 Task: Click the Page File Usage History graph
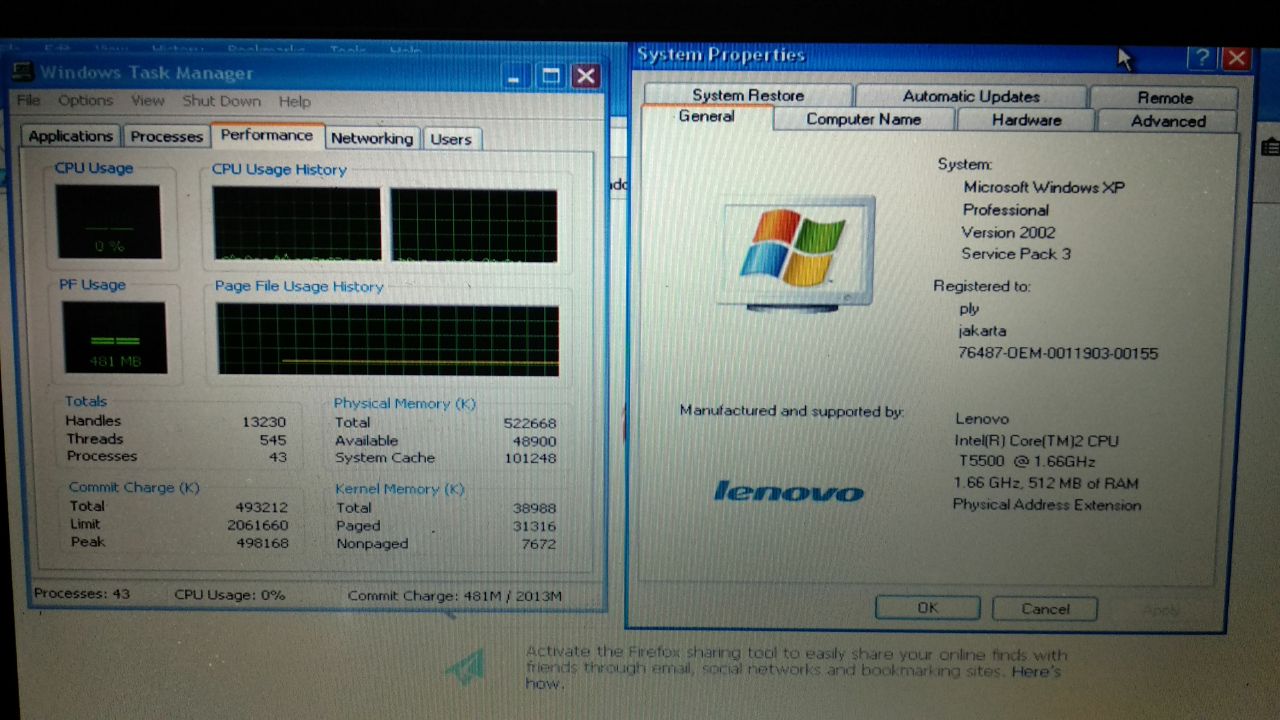point(388,340)
